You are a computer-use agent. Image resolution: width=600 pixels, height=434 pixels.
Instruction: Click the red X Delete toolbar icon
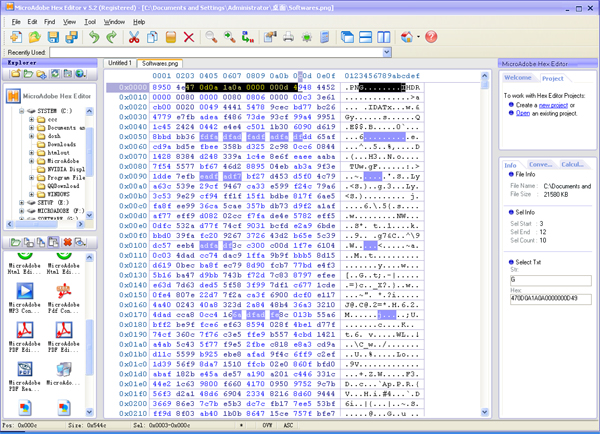[x=189, y=37]
